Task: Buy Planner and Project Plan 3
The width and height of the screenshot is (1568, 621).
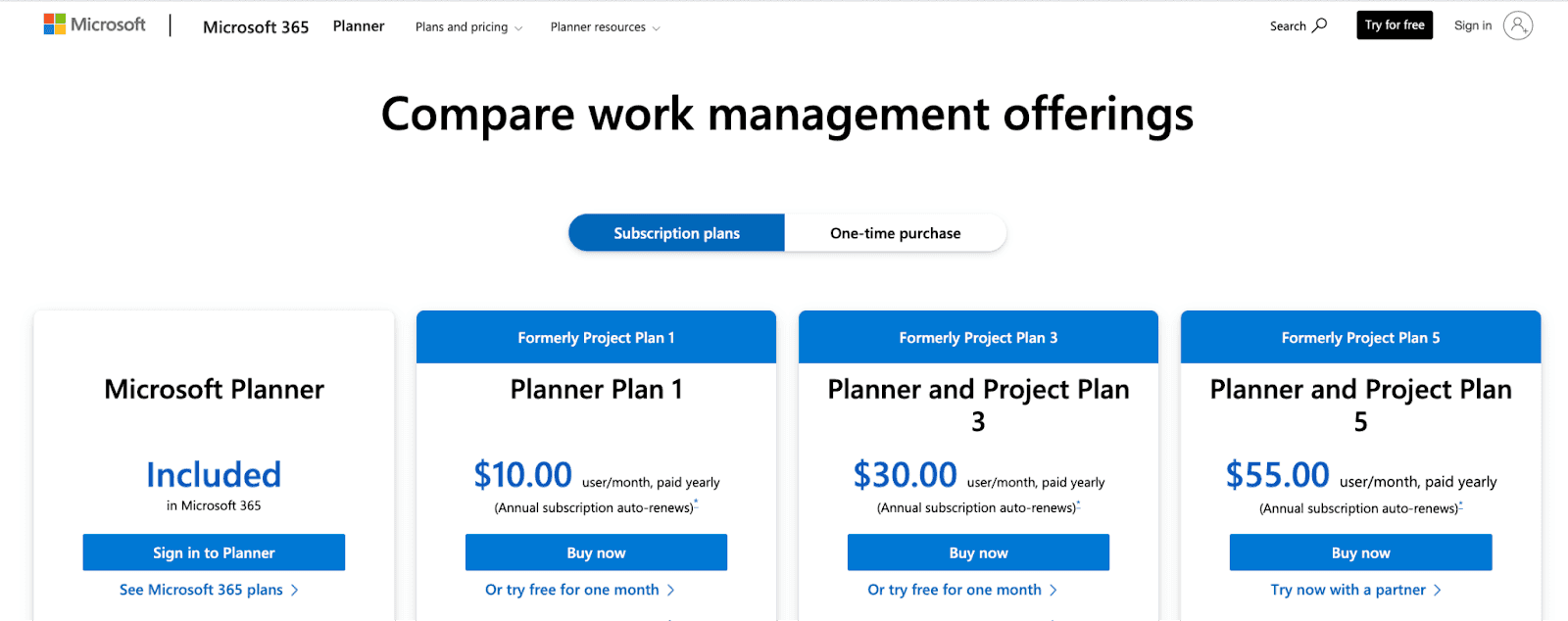Action: coord(978,551)
